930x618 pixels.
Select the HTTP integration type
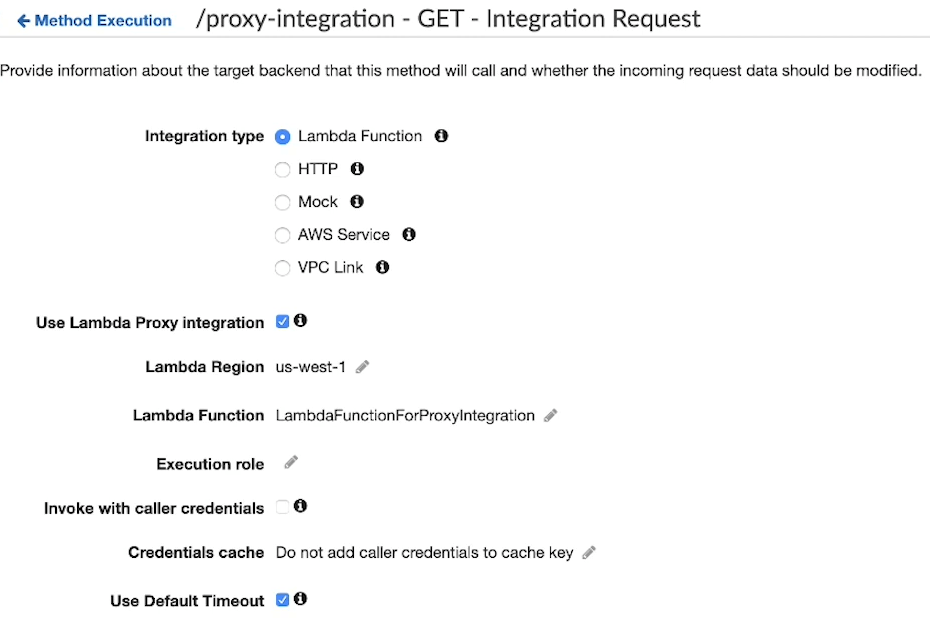coord(282,169)
